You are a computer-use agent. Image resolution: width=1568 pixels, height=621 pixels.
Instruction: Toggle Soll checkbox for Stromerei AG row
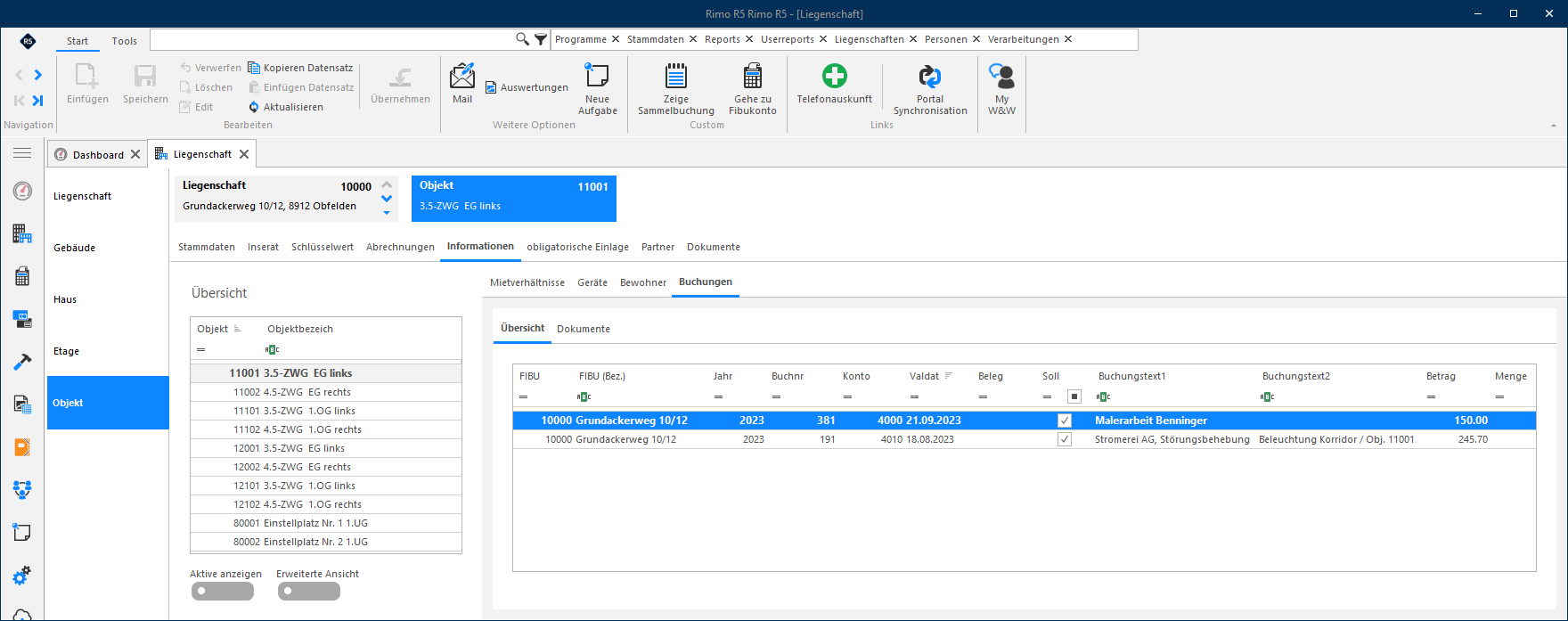coord(1065,439)
